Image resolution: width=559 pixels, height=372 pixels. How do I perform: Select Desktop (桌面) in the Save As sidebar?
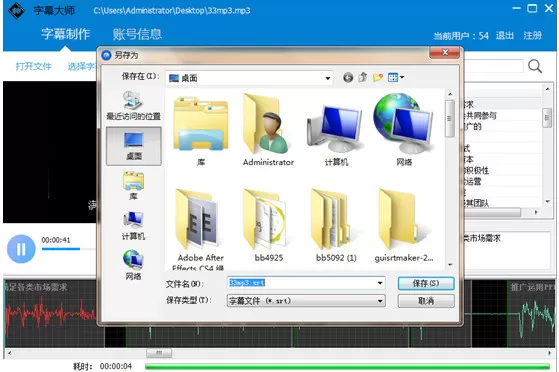pyautogui.click(x=134, y=146)
